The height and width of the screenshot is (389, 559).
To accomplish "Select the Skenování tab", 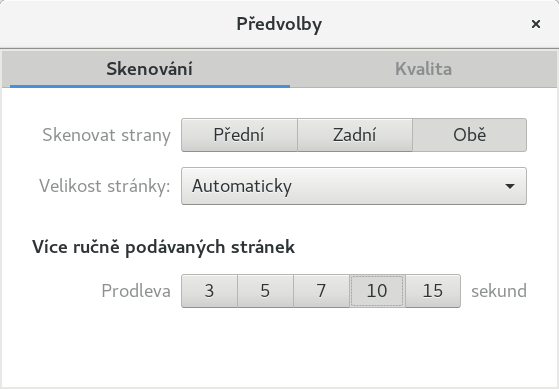I will [149, 69].
